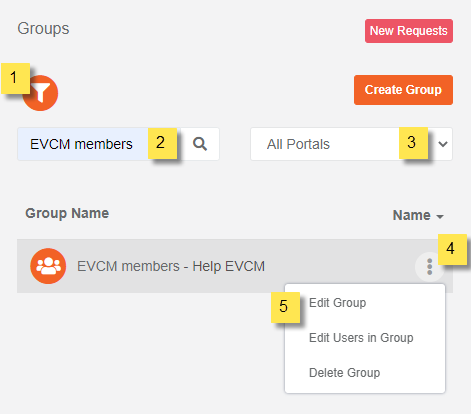Click the Groups page heading

[x=43, y=29]
